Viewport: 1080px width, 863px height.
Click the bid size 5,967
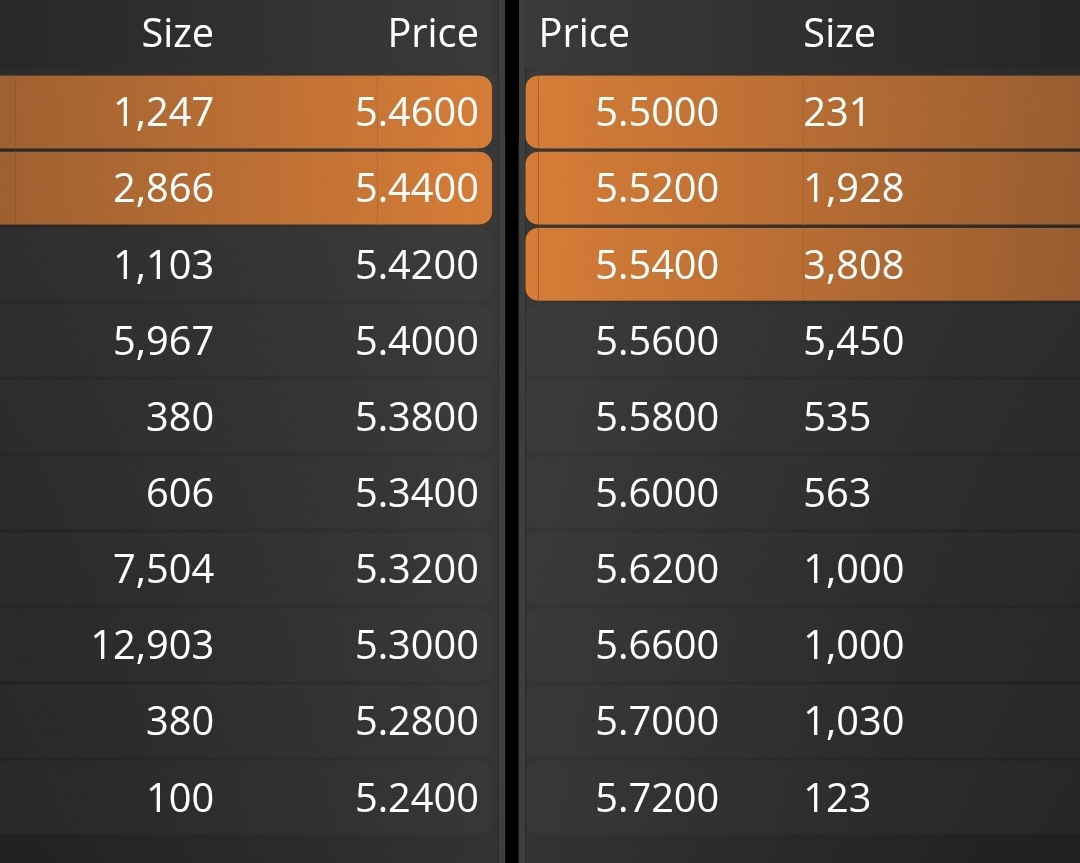click(x=163, y=340)
